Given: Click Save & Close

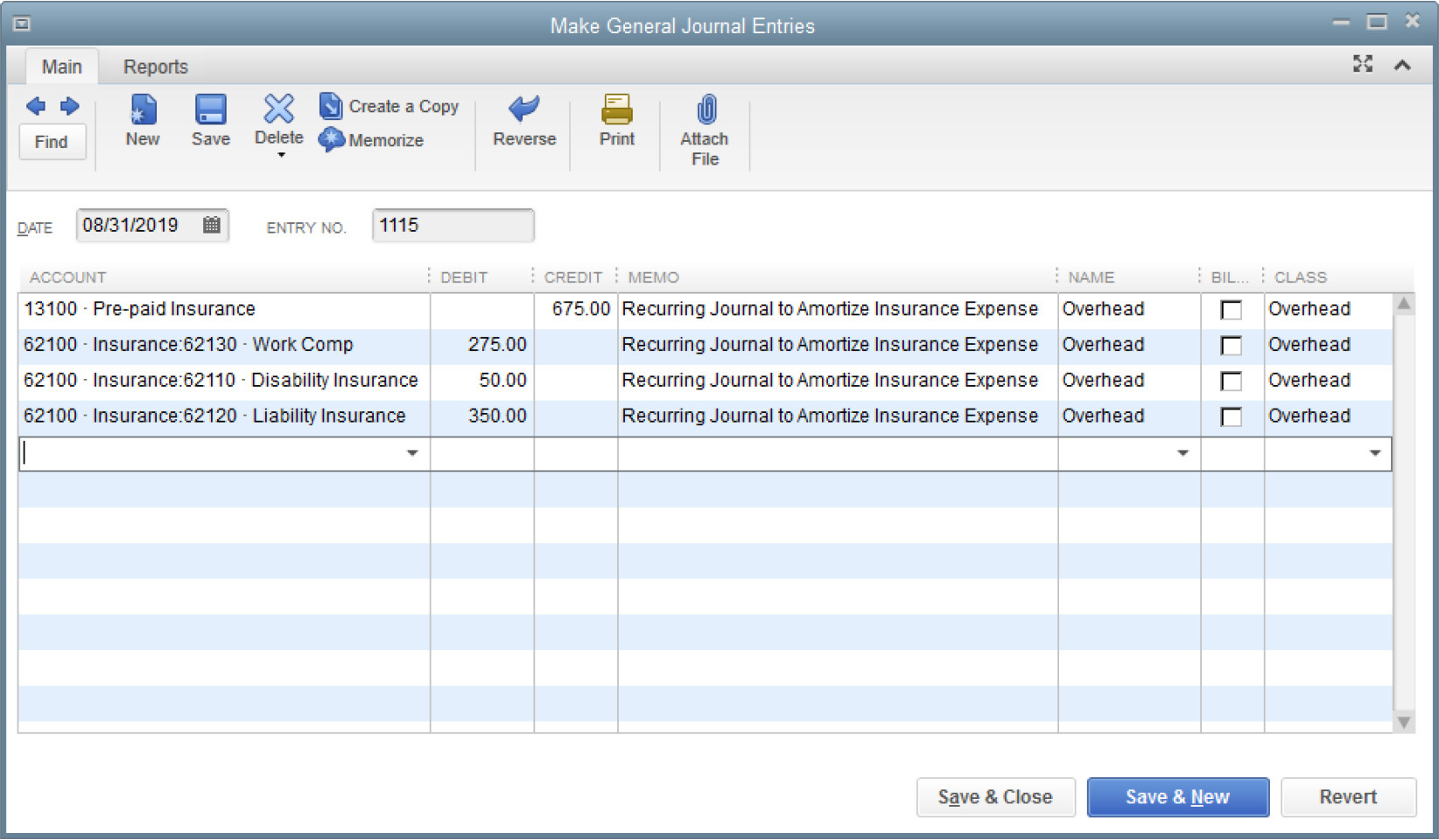Looking at the screenshot, I should (x=995, y=797).
